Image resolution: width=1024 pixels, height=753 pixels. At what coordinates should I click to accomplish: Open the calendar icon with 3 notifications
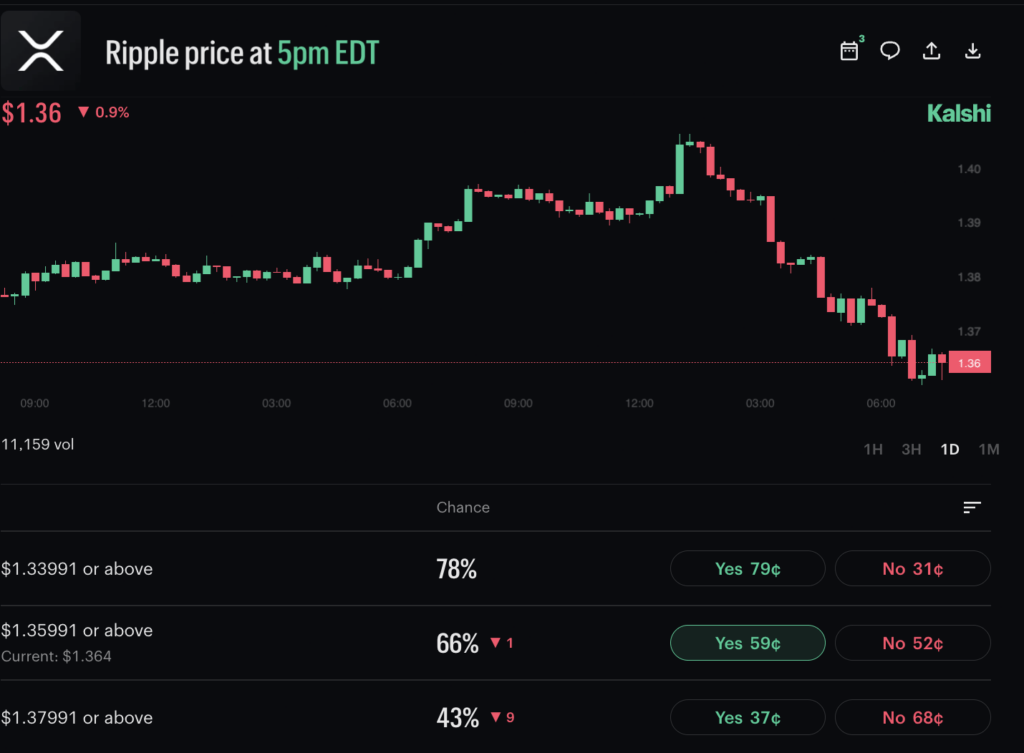(x=849, y=49)
